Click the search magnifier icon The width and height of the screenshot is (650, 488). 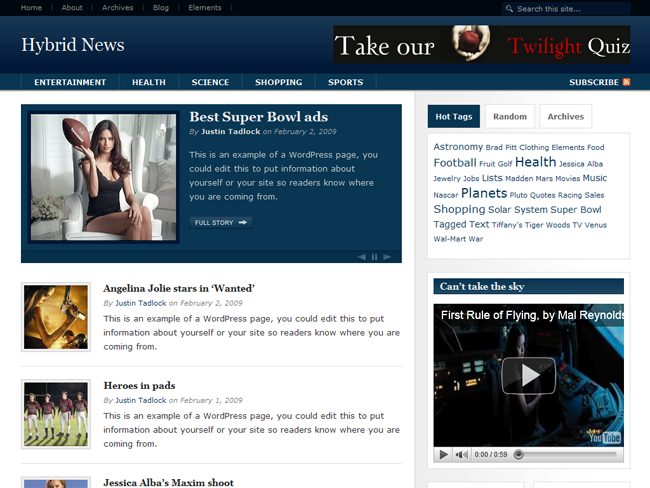coord(509,9)
